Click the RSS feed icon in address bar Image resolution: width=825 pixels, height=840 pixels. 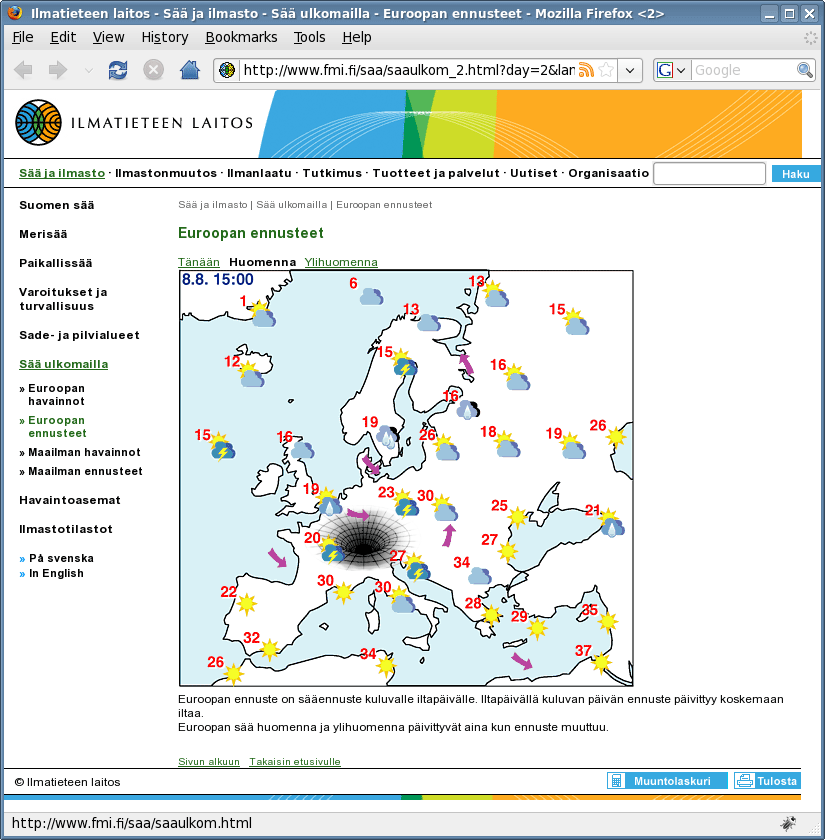point(586,70)
